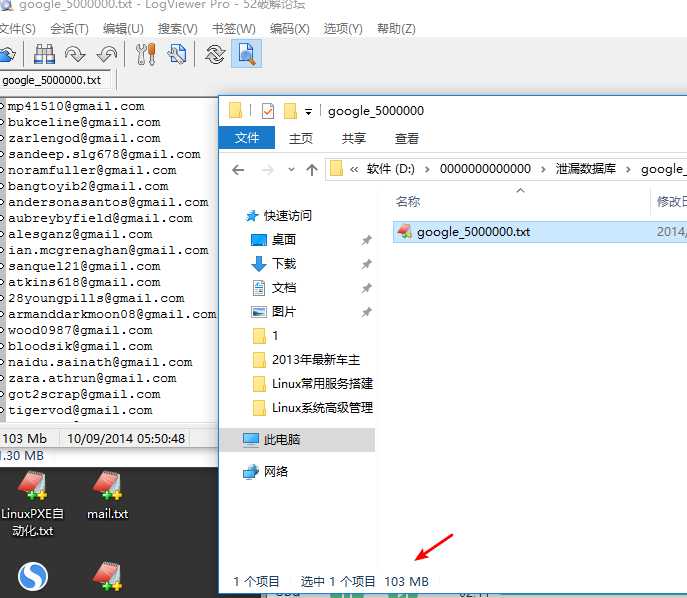Click the 103 Mb status bar cell in LogViewer
This screenshot has height=598, width=687.
tap(25, 439)
